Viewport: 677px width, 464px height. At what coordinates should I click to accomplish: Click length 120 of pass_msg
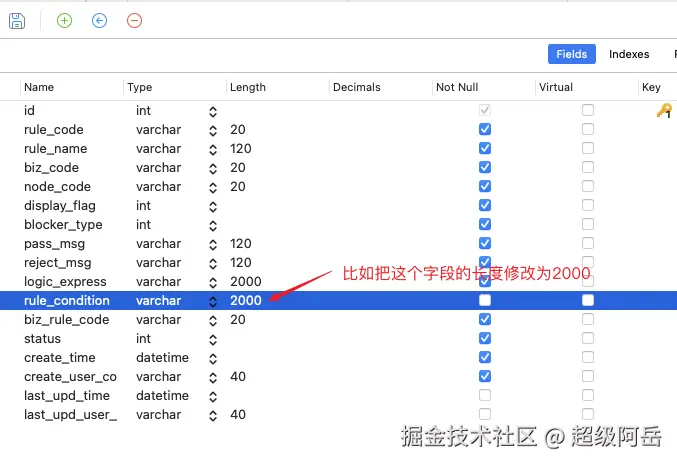(x=240, y=243)
